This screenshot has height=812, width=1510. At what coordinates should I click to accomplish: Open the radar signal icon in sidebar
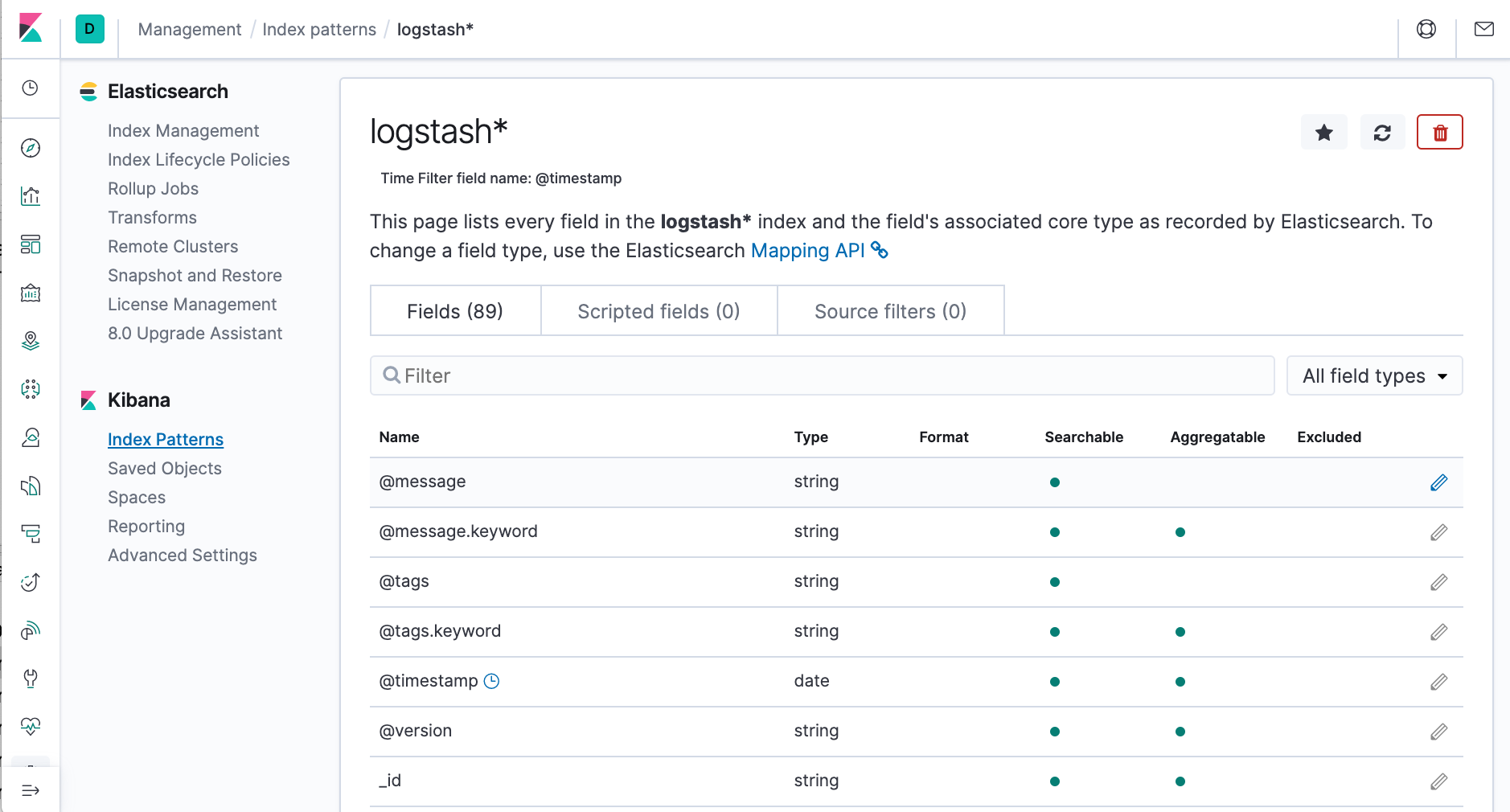pos(31,630)
